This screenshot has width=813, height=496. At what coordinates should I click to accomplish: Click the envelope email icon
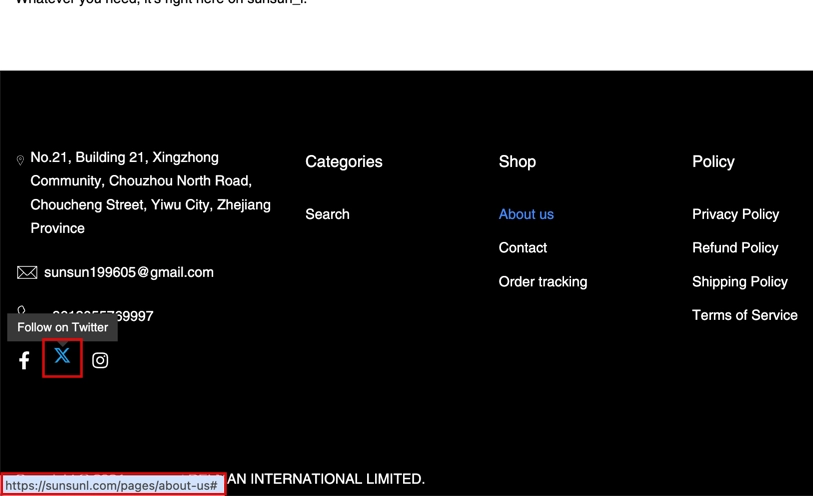(x=27, y=272)
